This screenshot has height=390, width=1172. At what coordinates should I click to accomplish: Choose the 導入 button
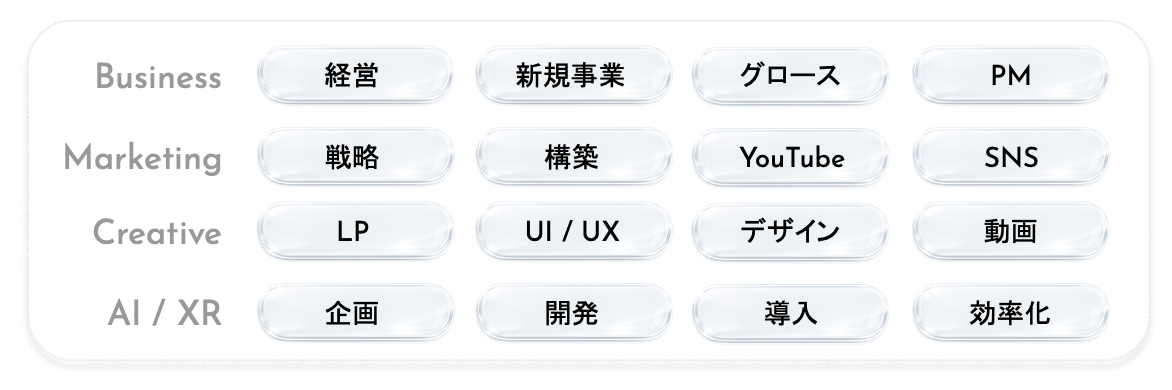tap(790, 313)
